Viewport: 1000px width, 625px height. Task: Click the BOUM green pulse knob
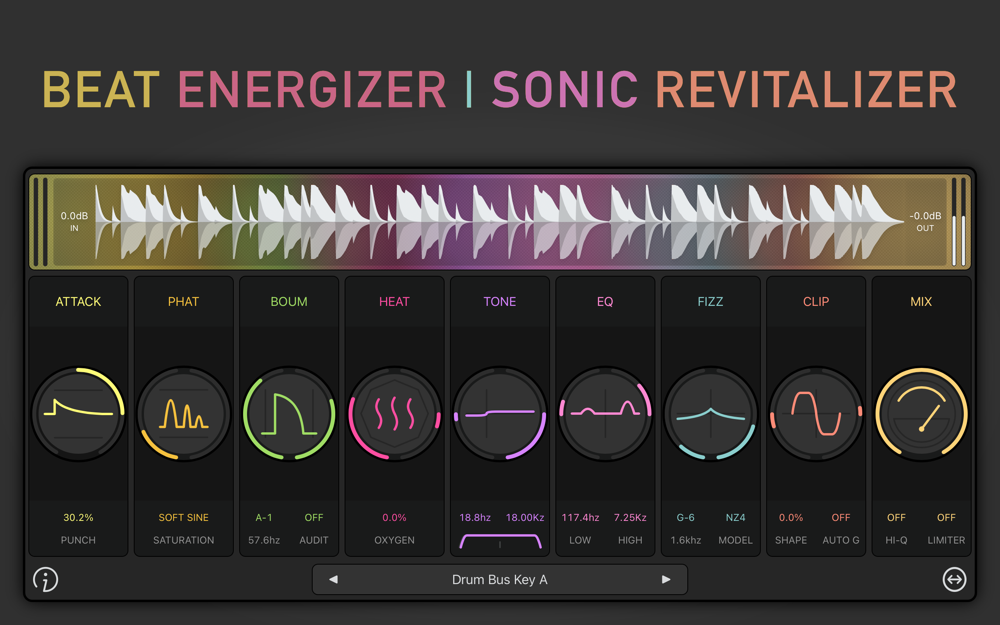289,414
